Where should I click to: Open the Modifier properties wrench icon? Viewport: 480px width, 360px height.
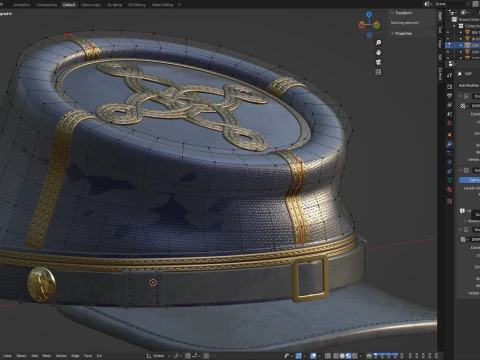pyautogui.click(x=449, y=144)
